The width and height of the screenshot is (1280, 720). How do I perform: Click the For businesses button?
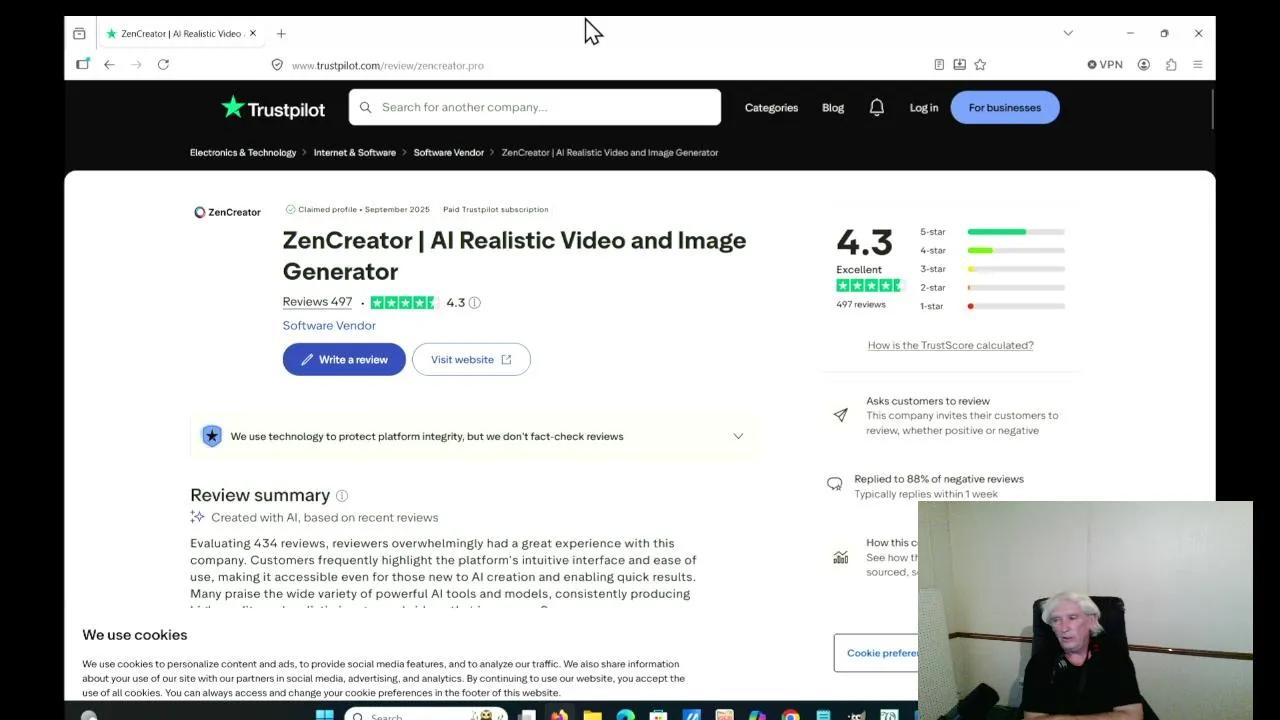[1005, 108]
